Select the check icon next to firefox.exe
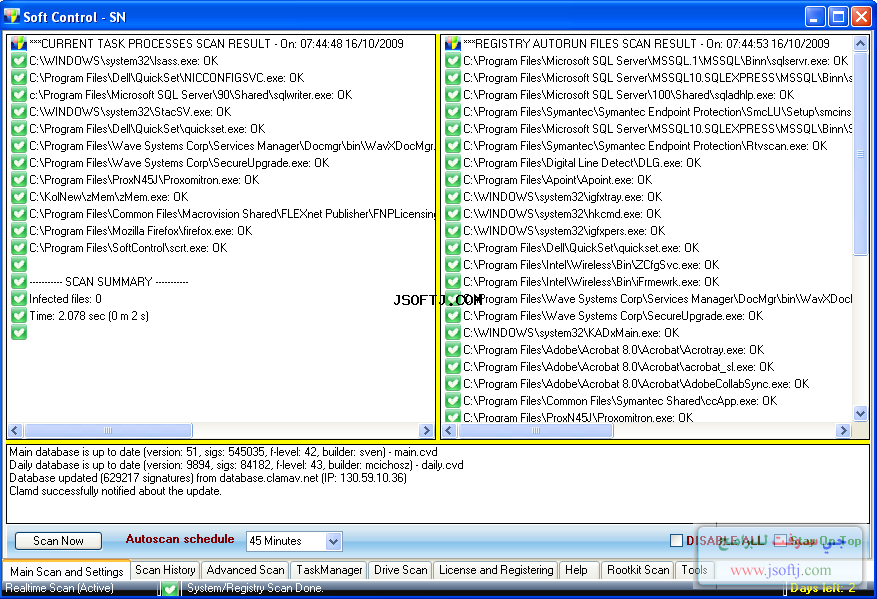This screenshot has width=877, height=599. pyautogui.click(x=18, y=231)
